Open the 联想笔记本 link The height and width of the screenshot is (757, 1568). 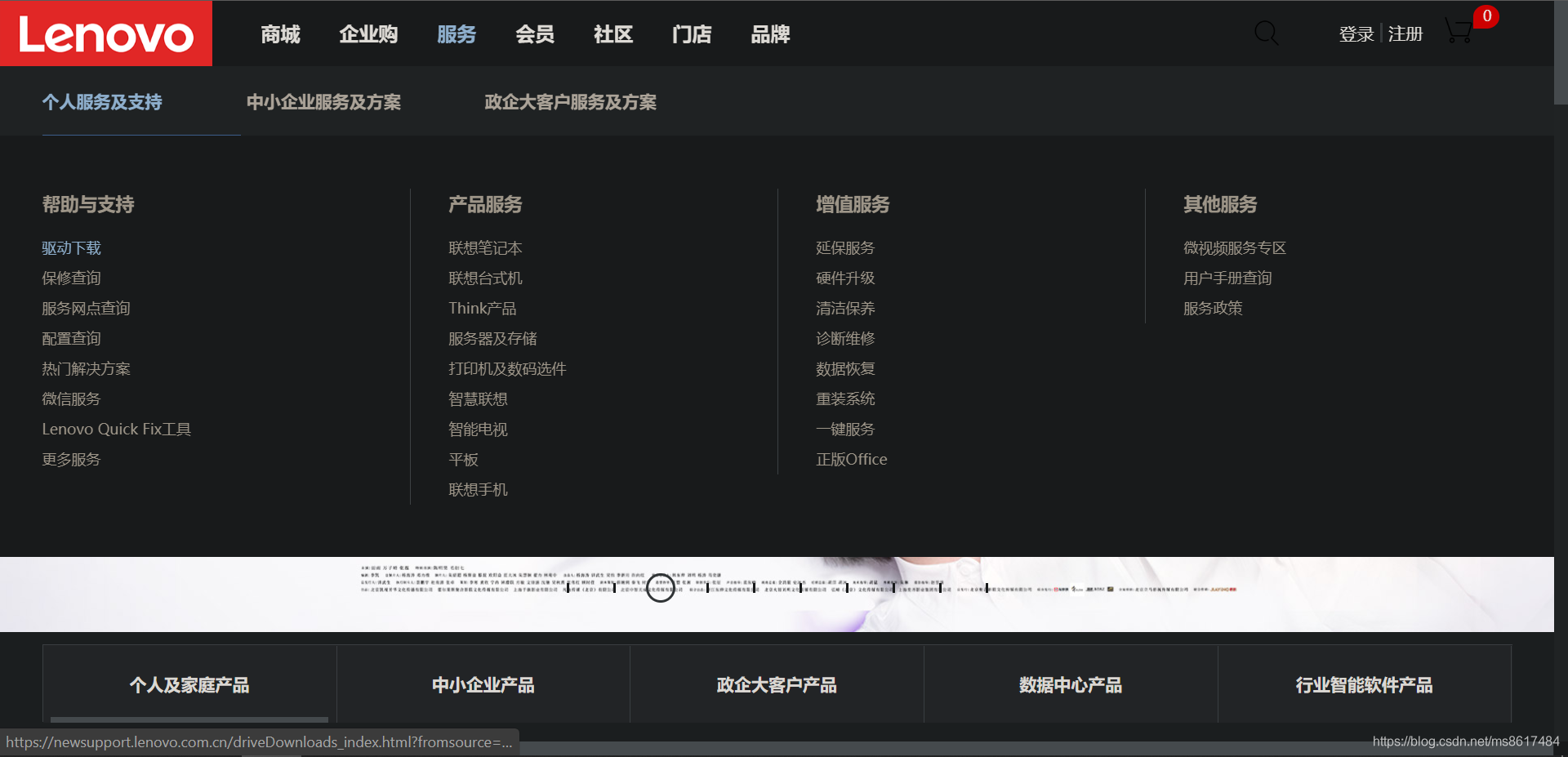(485, 248)
